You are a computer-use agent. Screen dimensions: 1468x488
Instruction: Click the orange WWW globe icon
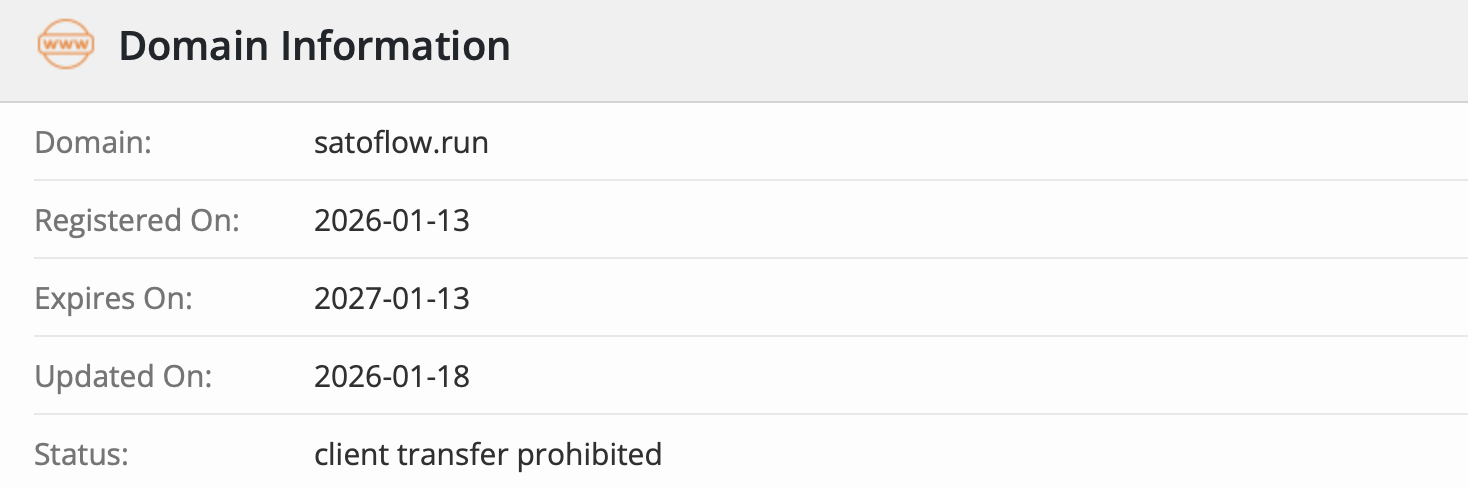tap(66, 46)
